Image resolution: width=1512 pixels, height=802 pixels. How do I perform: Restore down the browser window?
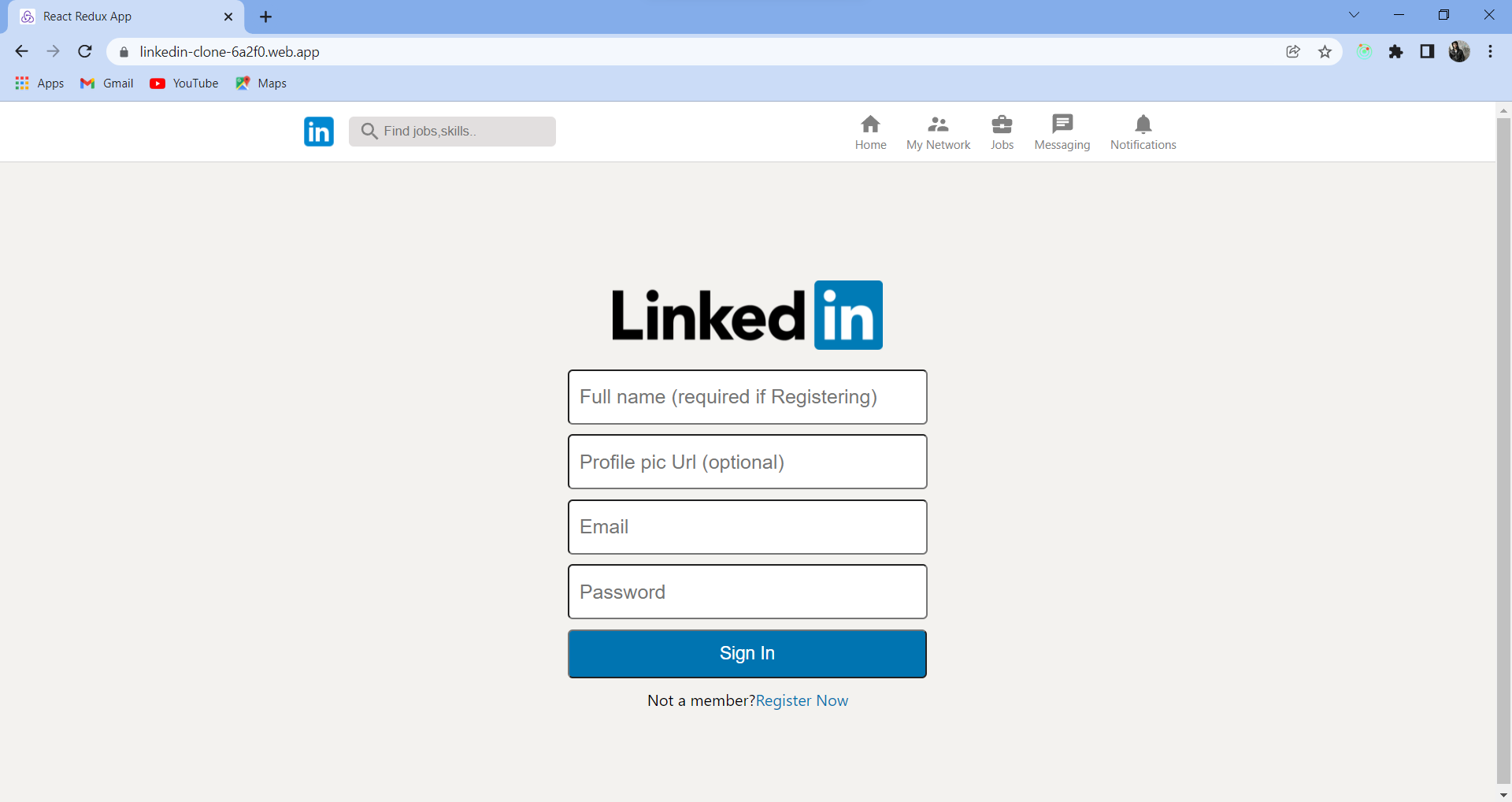point(1443,15)
